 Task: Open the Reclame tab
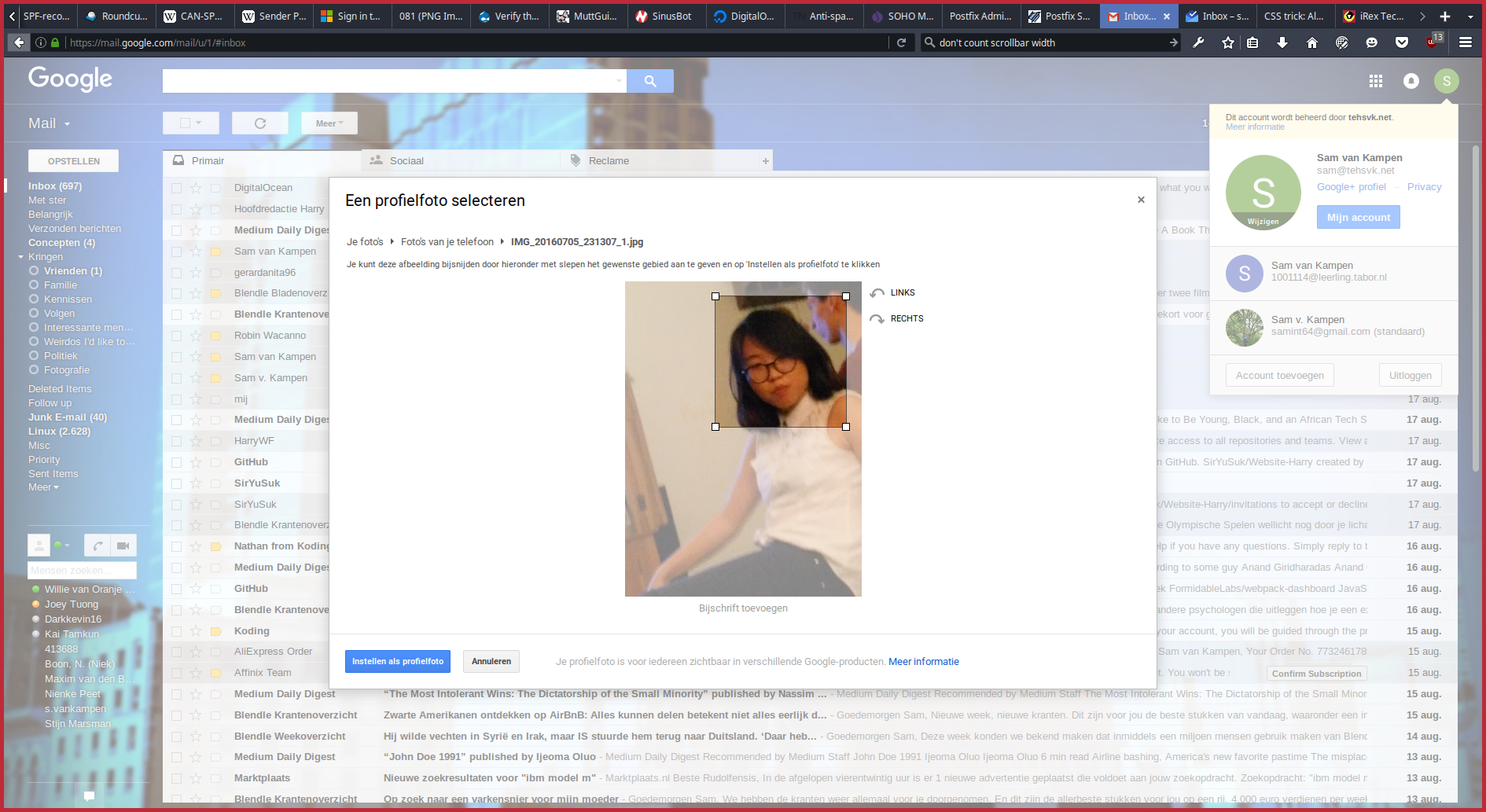coord(608,161)
